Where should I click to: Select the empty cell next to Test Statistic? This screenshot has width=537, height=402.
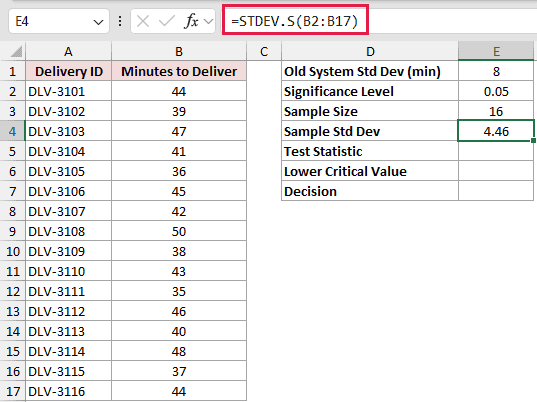496,151
